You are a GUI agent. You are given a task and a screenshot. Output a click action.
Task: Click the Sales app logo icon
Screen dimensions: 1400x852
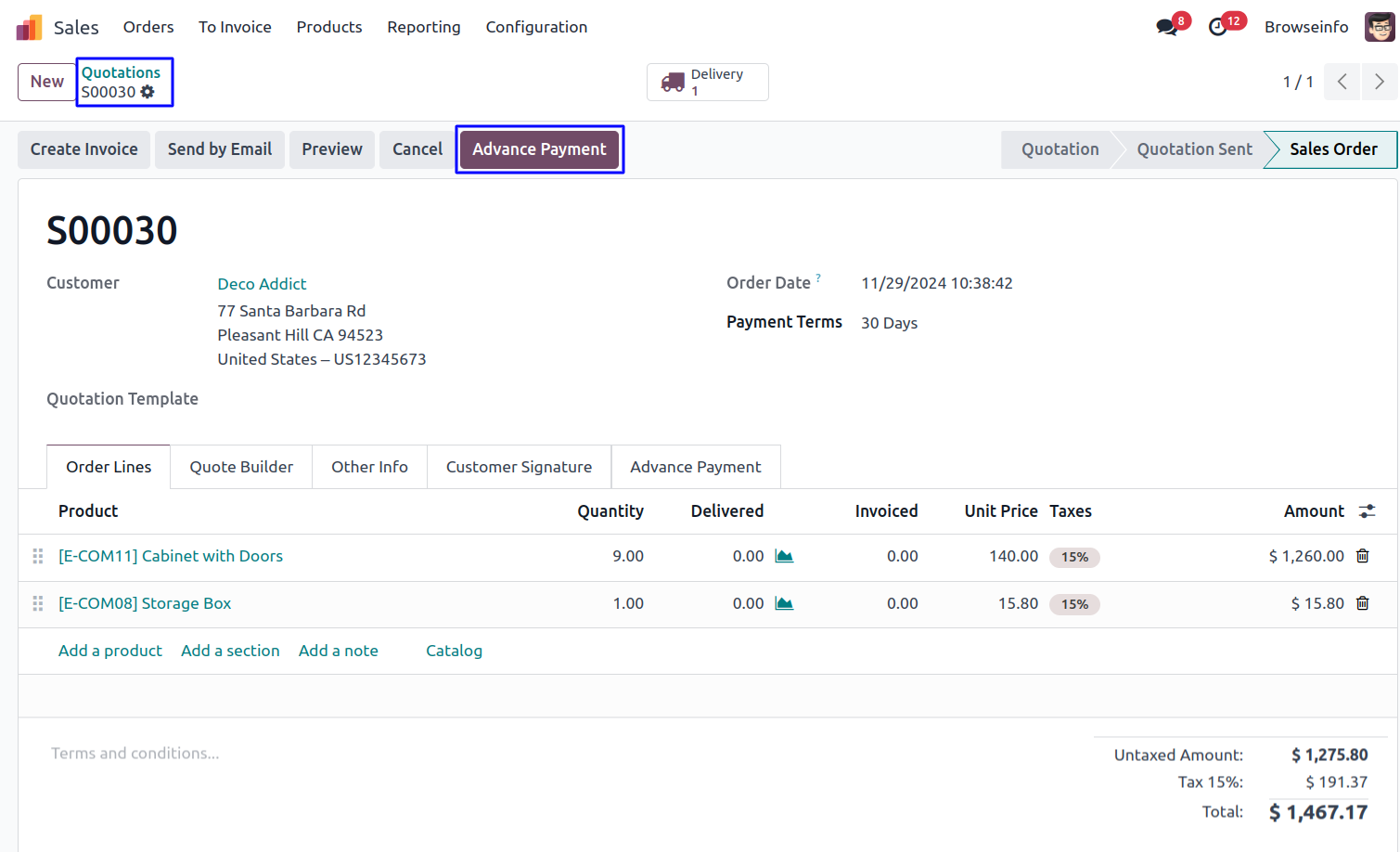coord(29,27)
